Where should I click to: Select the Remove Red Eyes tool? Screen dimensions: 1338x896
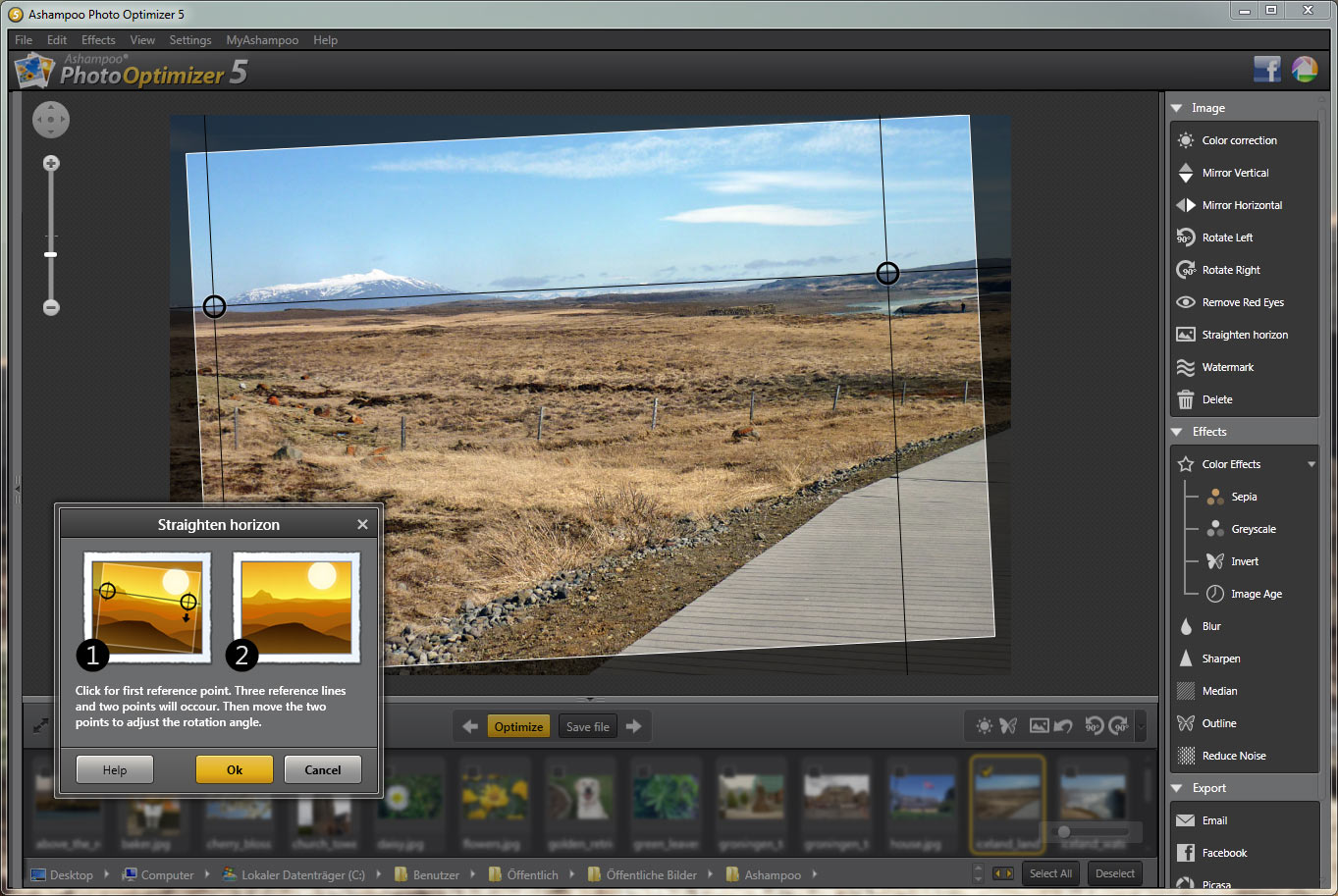coord(1242,302)
